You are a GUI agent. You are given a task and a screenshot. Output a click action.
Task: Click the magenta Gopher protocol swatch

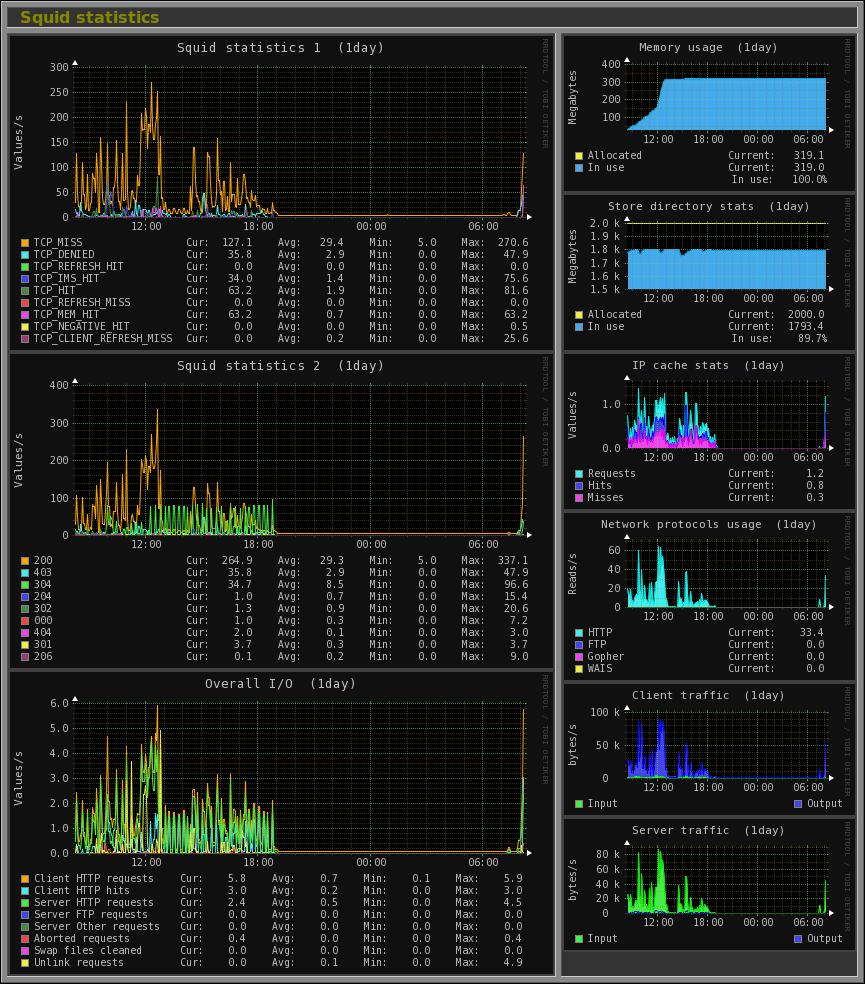pos(579,656)
